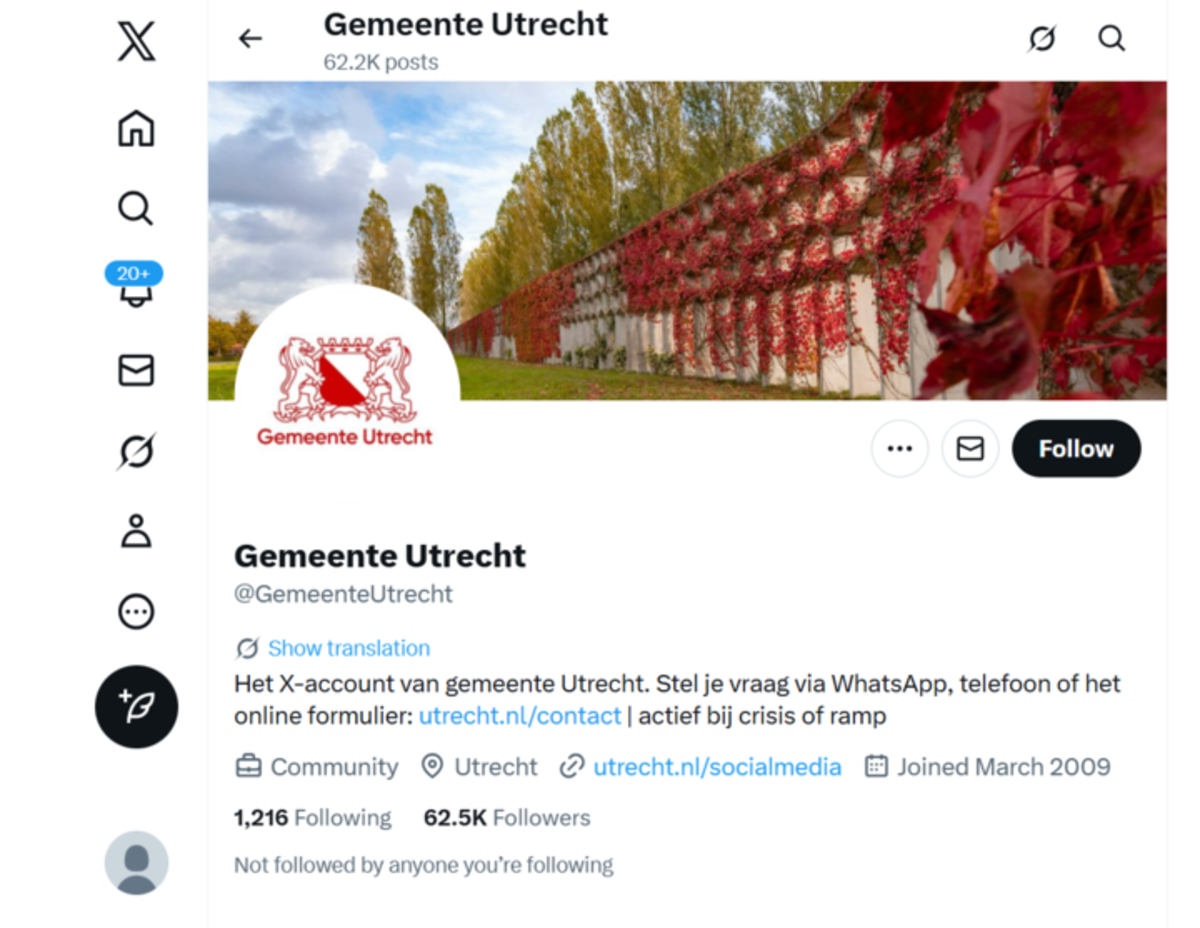Search this profile's posts

coord(1112,39)
